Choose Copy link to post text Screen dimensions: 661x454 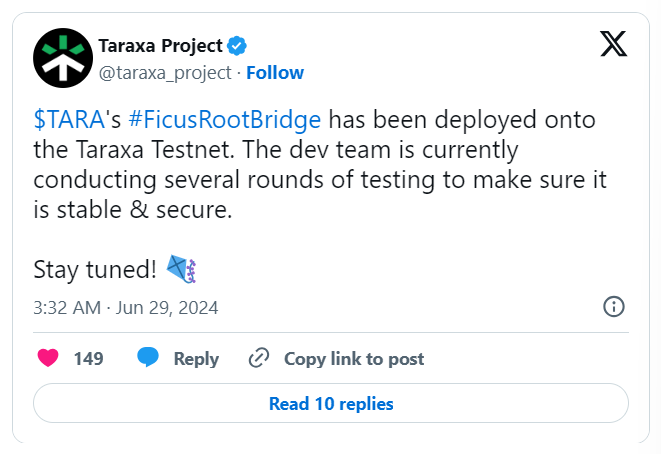[354, 359]
